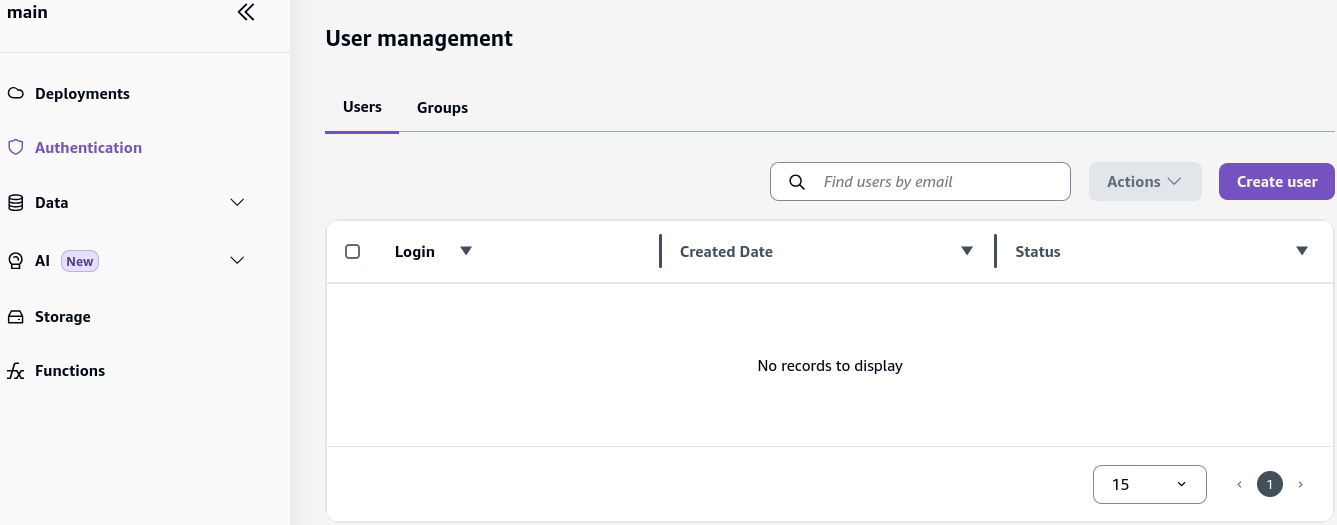The width and height of the screenshot is (1337, 525).
Task: Open the Actions dropdown
Action: (1145, 182)
